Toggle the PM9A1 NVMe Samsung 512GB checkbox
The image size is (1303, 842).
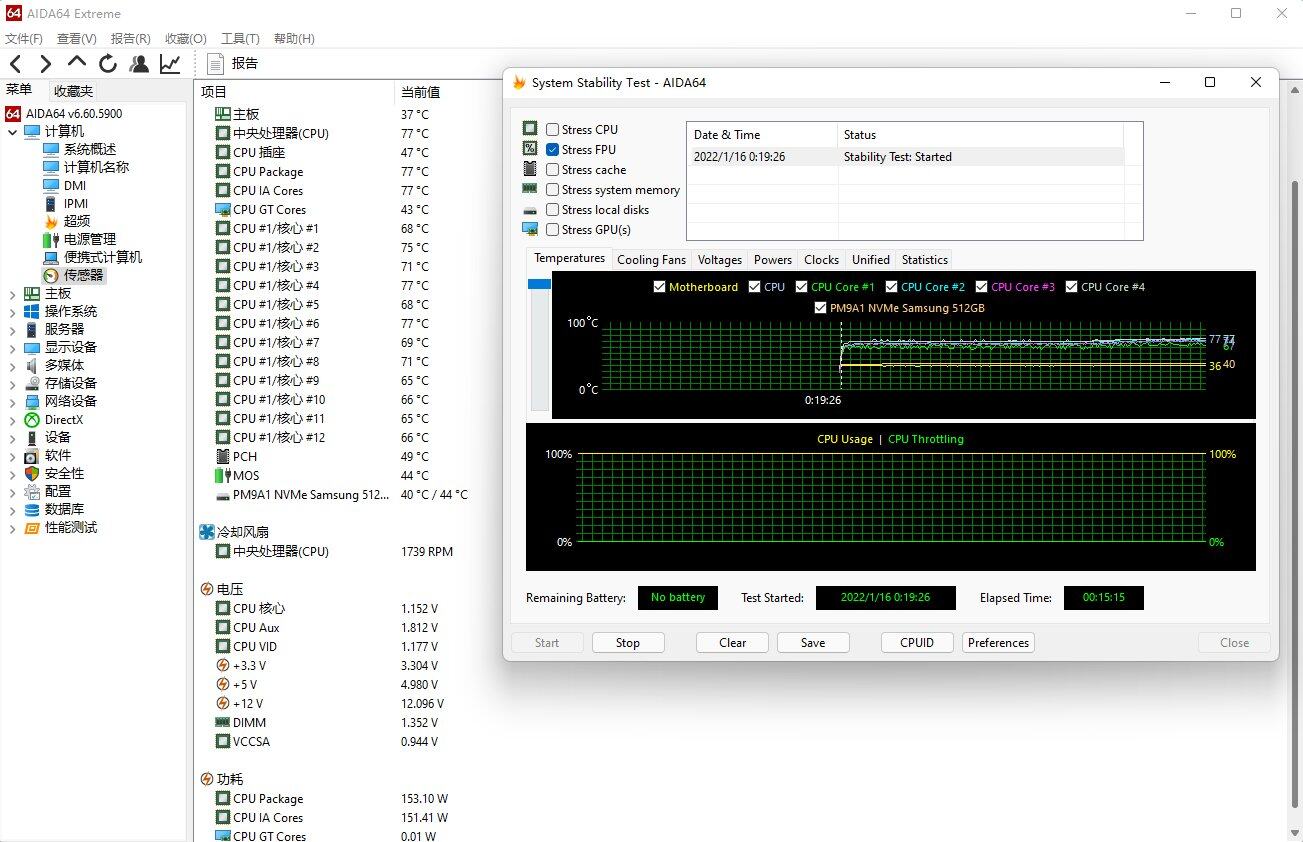820,308
